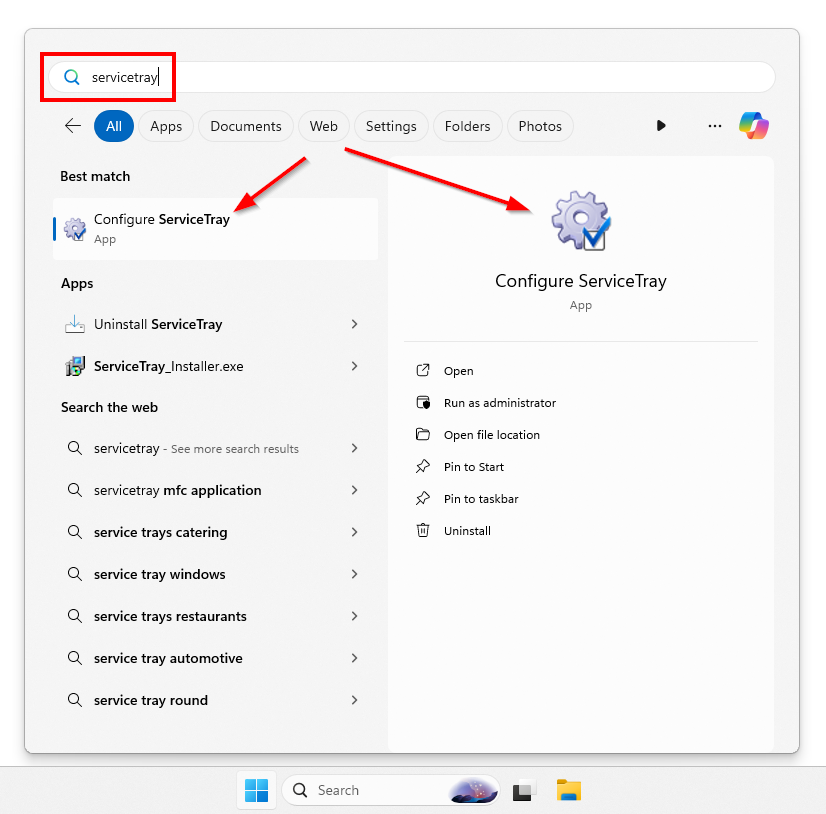Click the play arrow to show more filters
This screenshot has height=814, width=826.
[x=661, y=126]
